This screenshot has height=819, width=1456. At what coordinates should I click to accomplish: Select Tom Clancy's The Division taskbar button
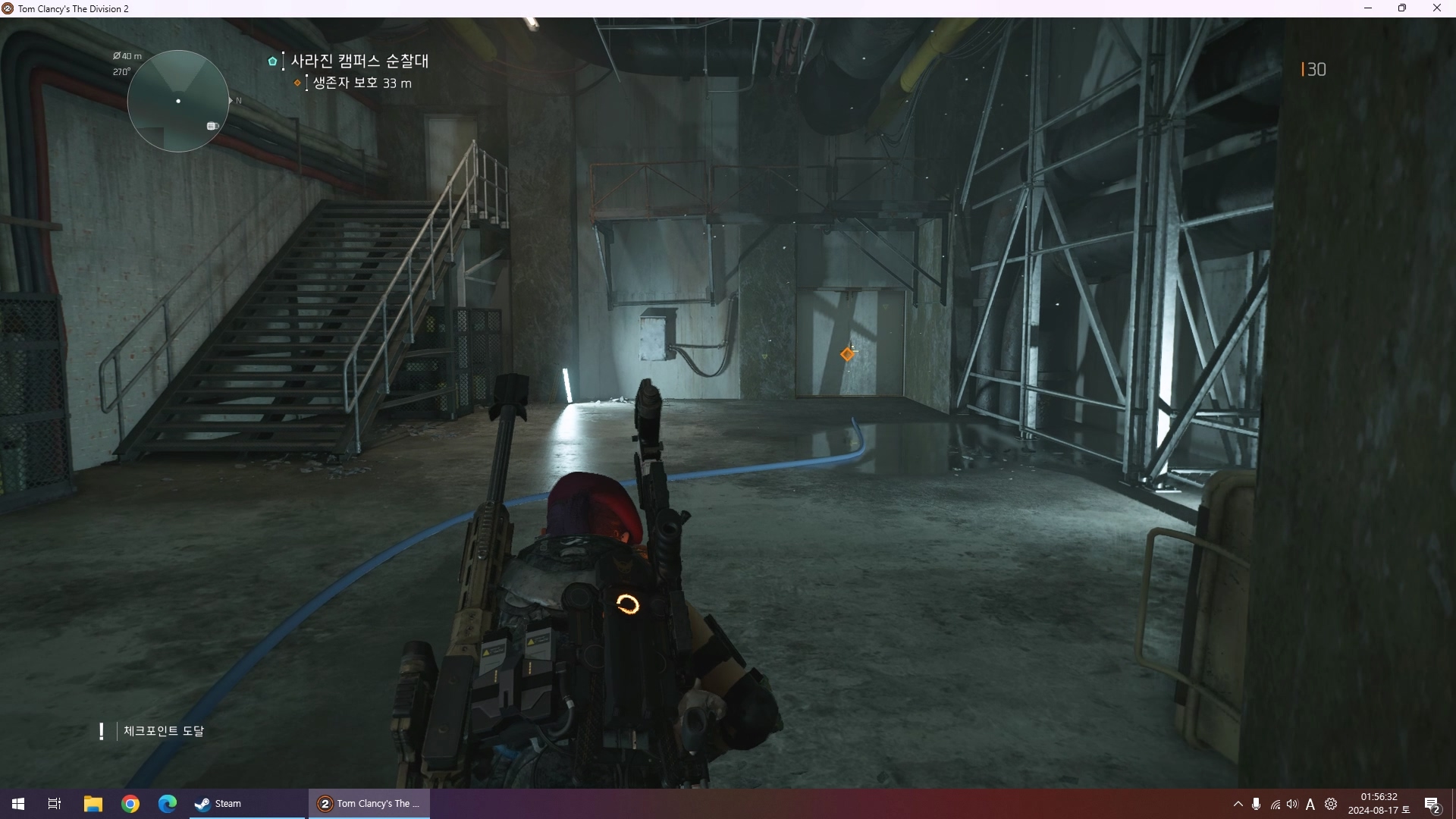coord(369,804)
